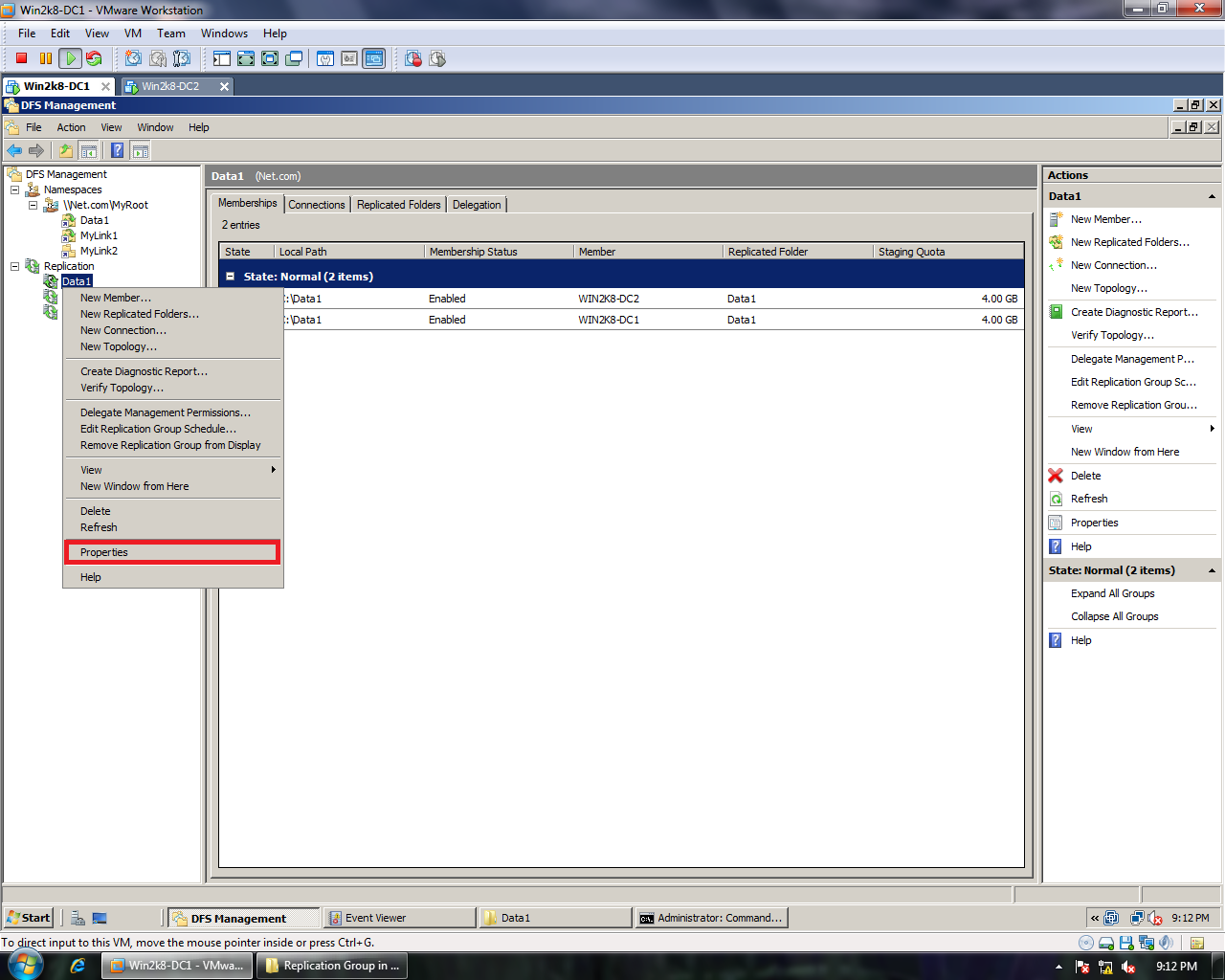1225x980 pixels.
Task: Click the Create Diagnostic Report green book icon
Action: point(1057,311)
